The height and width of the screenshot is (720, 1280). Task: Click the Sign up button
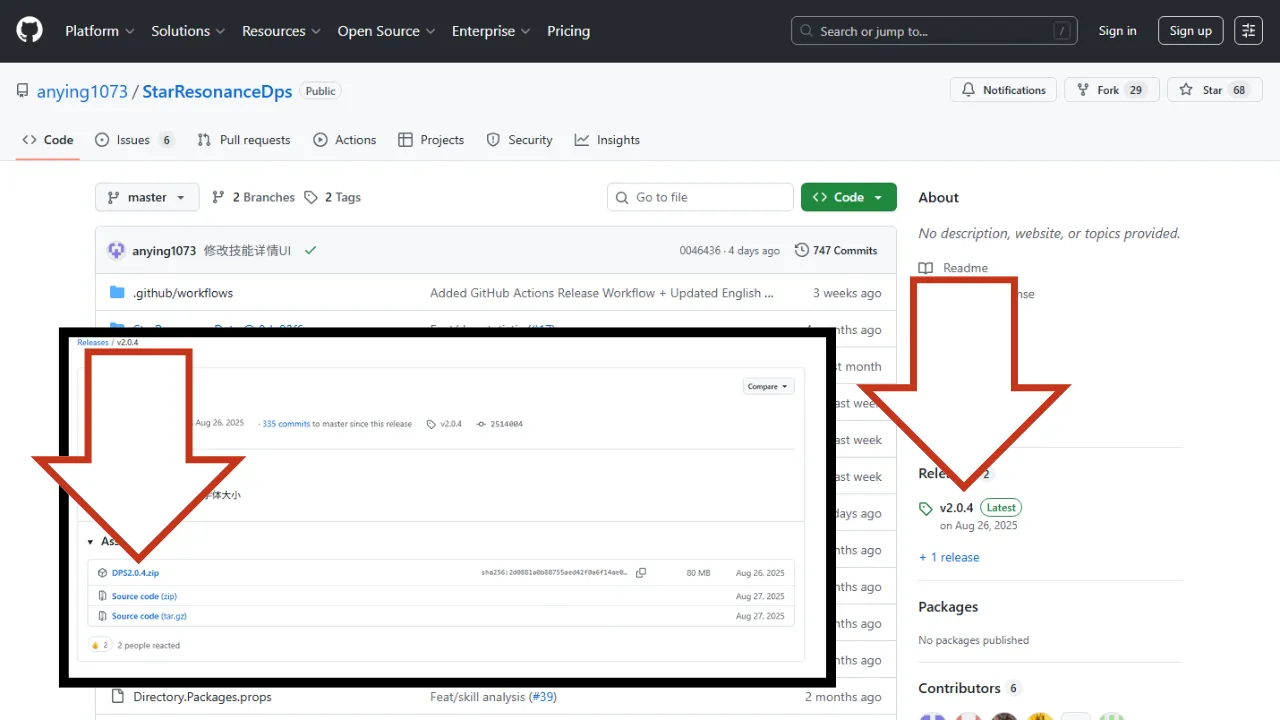(x=1190, y=31)
